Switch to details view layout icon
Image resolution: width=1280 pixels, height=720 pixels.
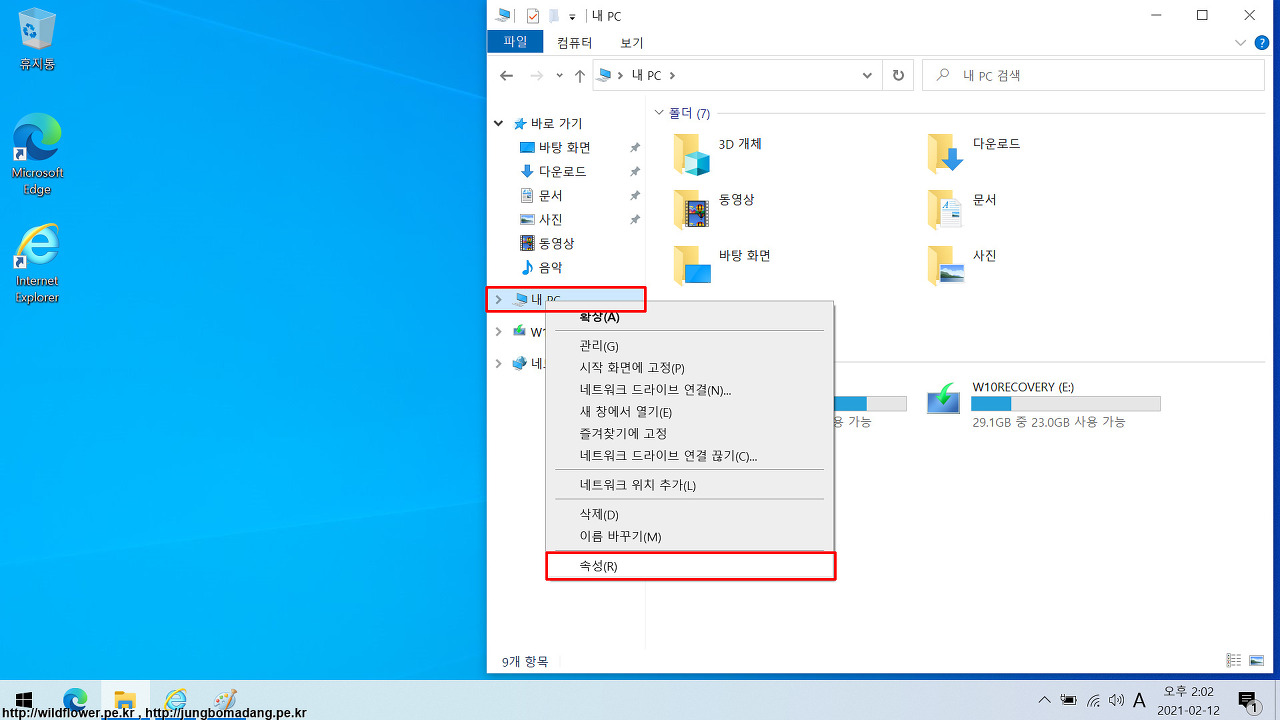pyautogui.click(x=1234, y=661)
